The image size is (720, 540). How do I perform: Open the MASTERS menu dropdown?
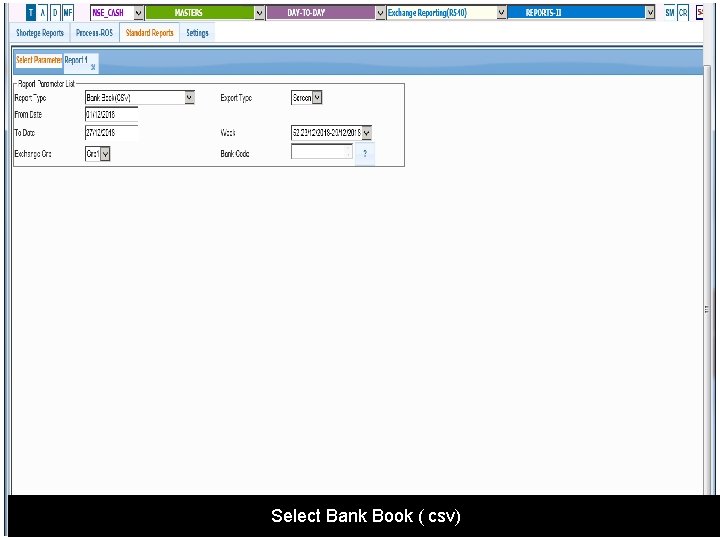259,13
